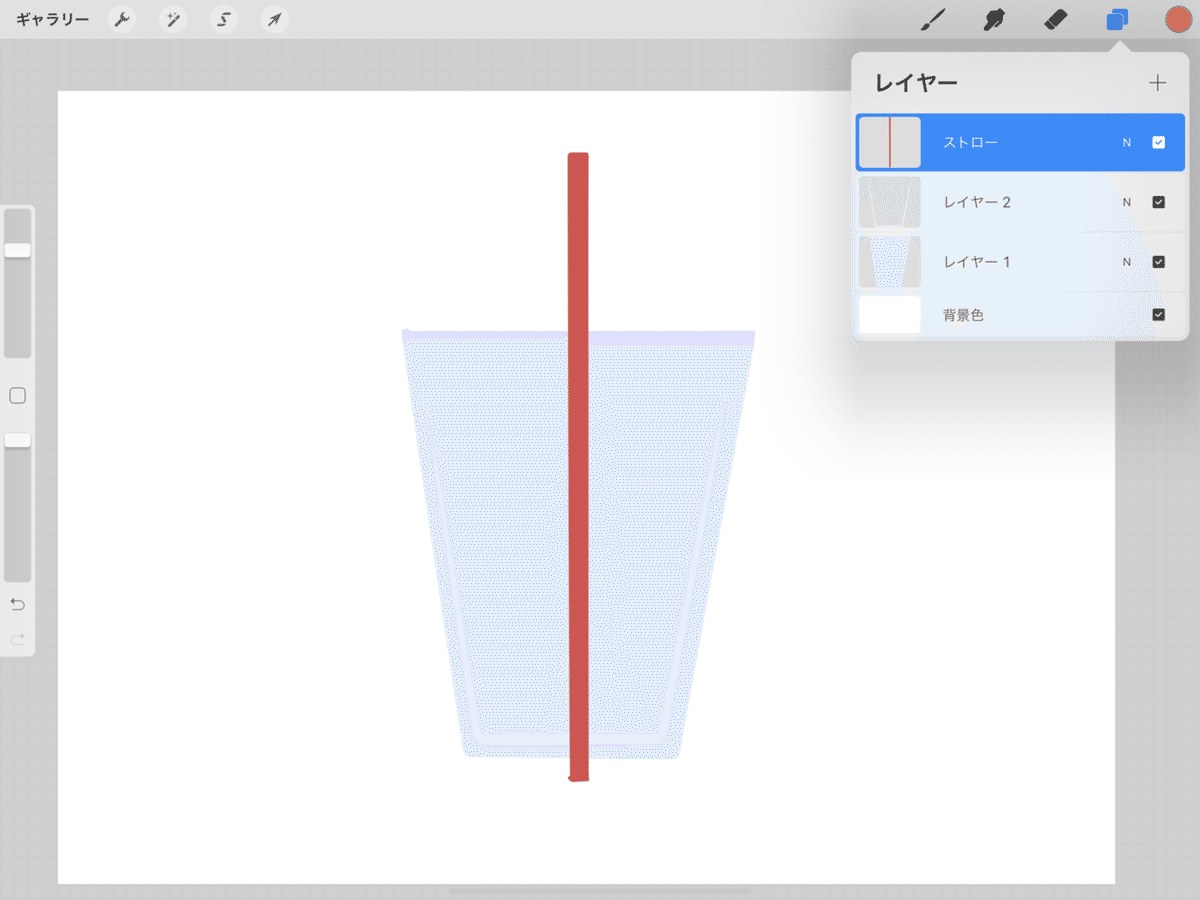This screenshot has height=900, width=1200.
Task: Activate the Transform arrow tool
Action: 273,19
